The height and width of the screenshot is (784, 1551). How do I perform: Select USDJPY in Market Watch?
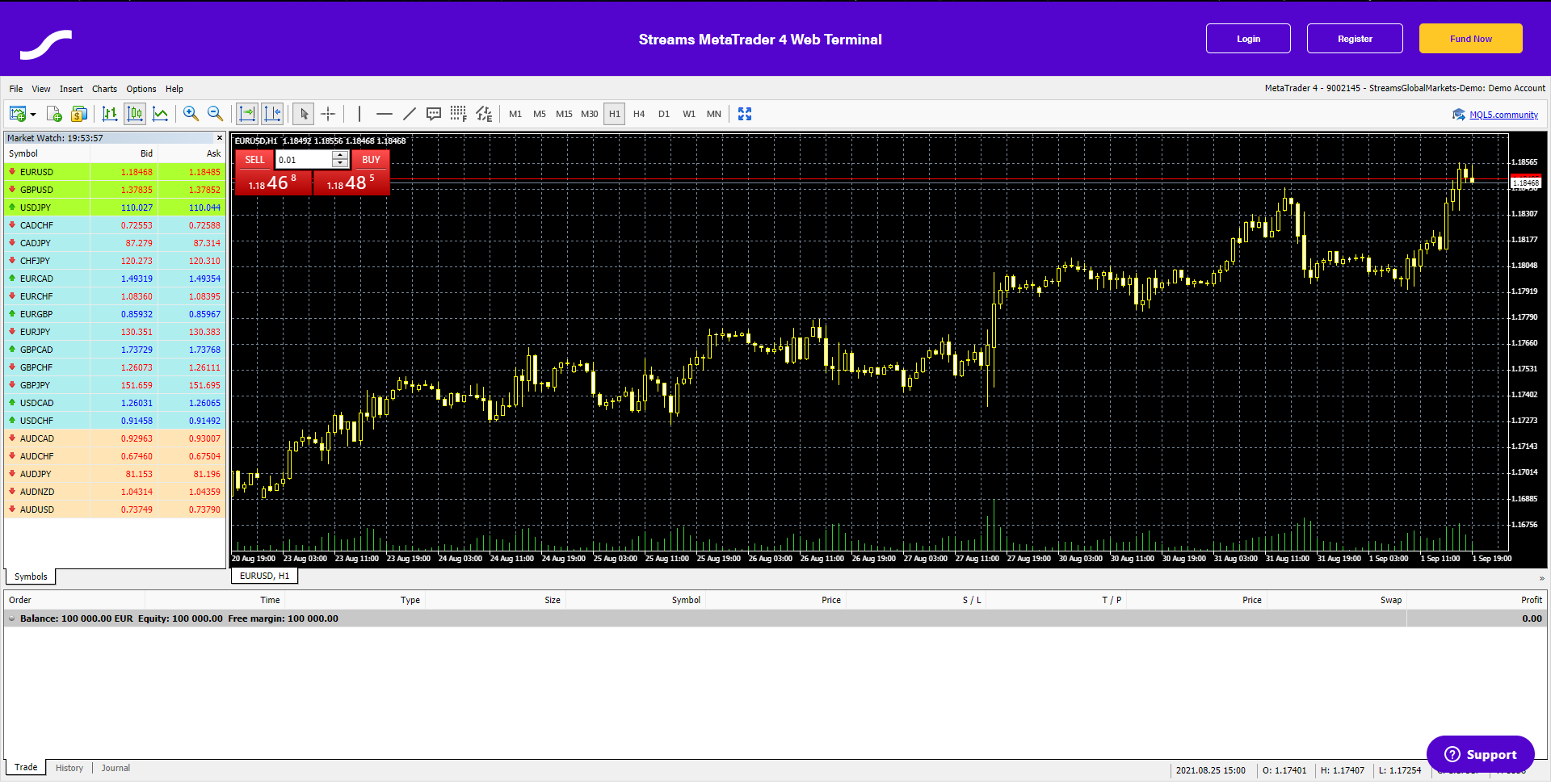[x=115, y=208]
